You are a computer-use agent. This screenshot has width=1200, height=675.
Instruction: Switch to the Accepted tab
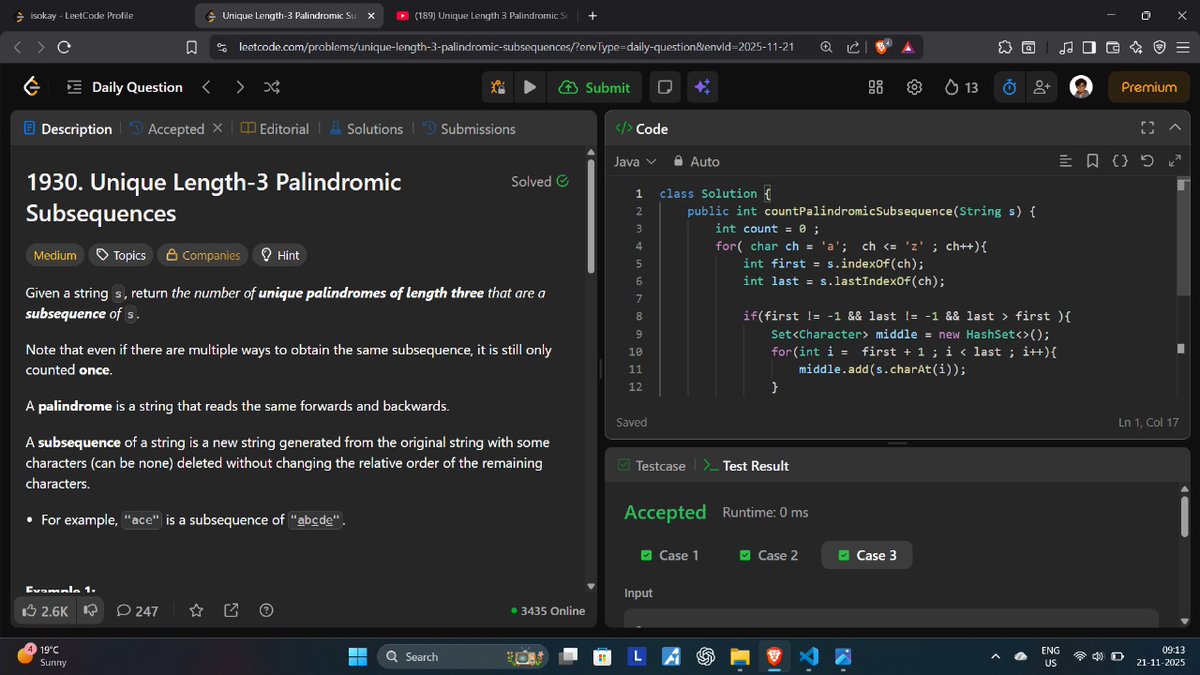pos(166,129)
